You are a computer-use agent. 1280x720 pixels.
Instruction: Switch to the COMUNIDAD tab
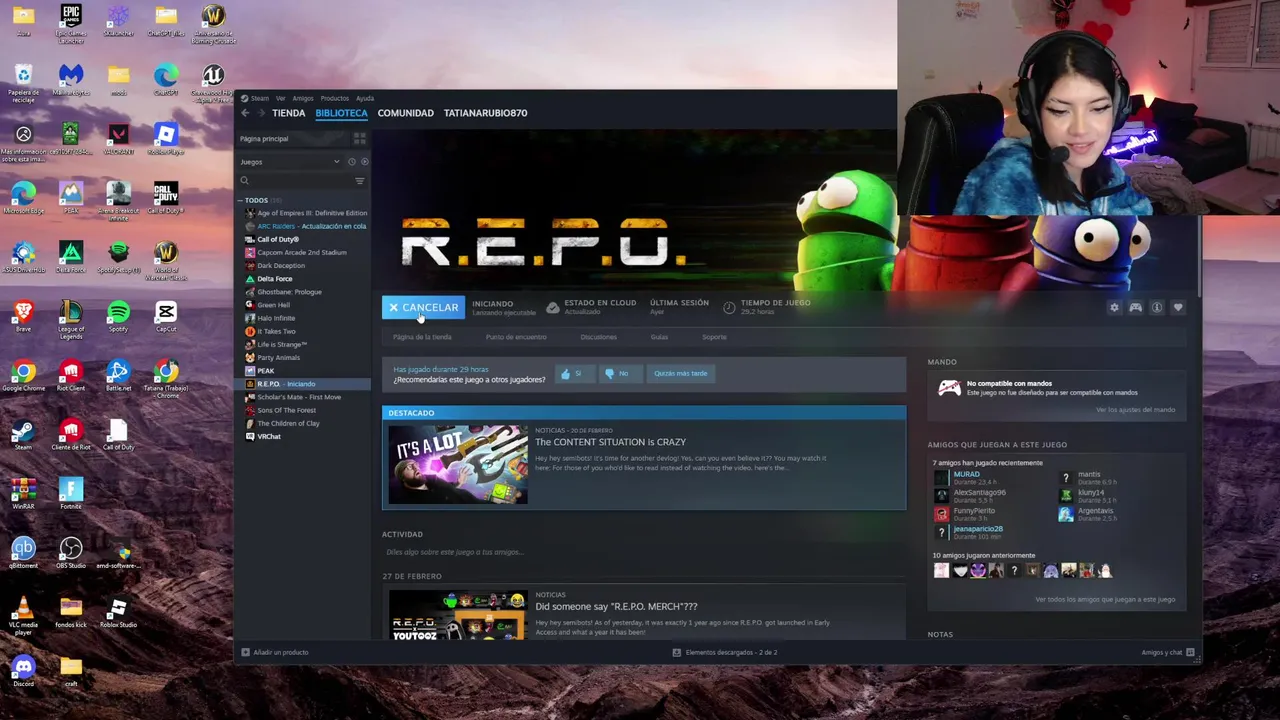point(405,113)
